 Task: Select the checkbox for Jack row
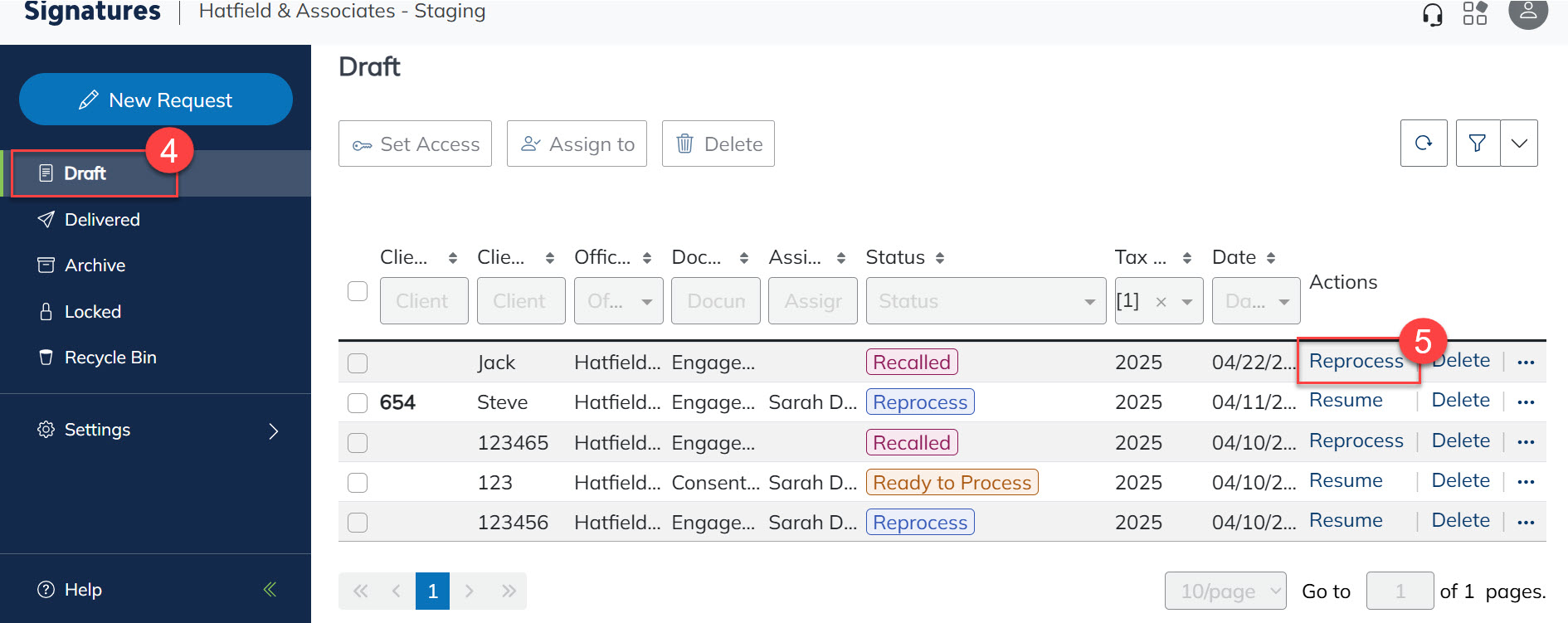(358, 363)
